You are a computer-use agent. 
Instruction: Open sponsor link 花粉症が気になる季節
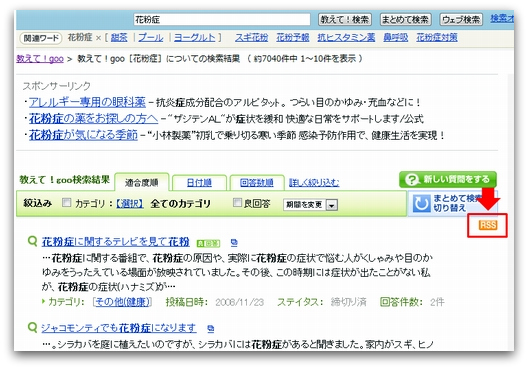coord(83,135)
